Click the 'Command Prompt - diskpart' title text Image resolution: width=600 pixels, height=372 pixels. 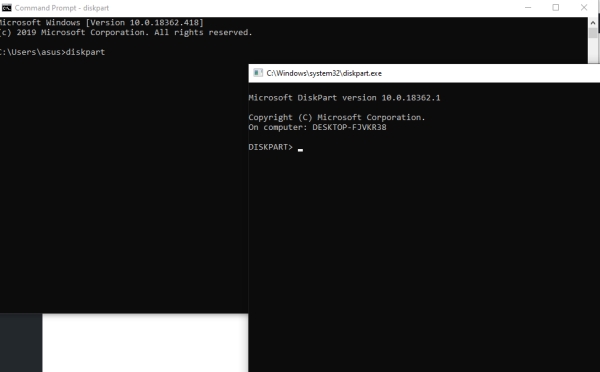(x=62, y=8)
